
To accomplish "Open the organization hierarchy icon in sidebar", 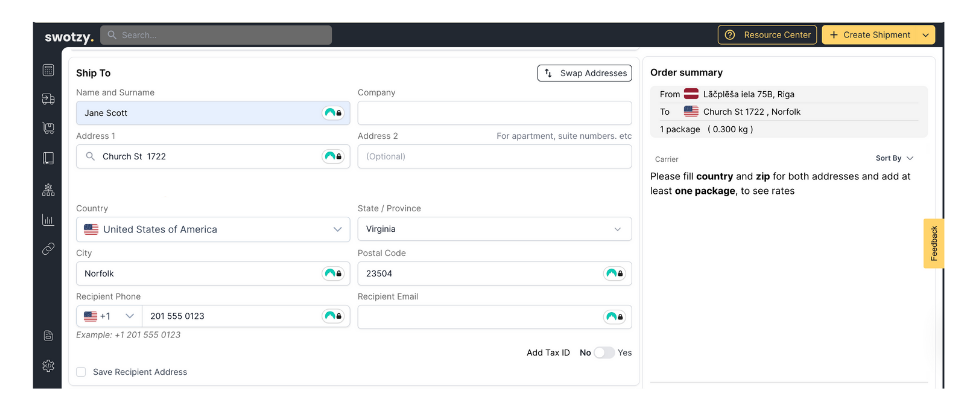I will tap(48, 190).
